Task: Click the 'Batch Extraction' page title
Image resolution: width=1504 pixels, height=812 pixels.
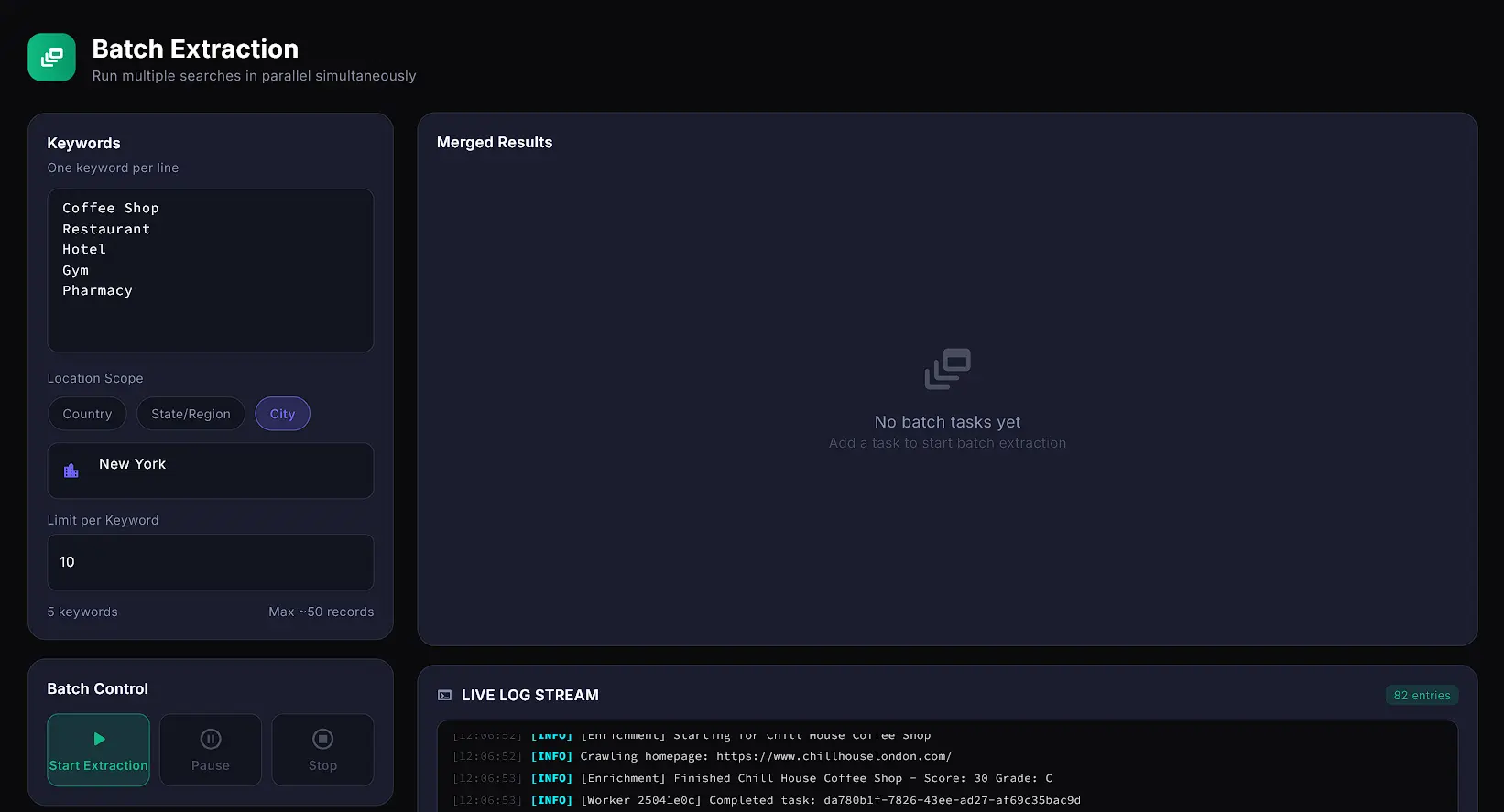Action: click(195, 49)
